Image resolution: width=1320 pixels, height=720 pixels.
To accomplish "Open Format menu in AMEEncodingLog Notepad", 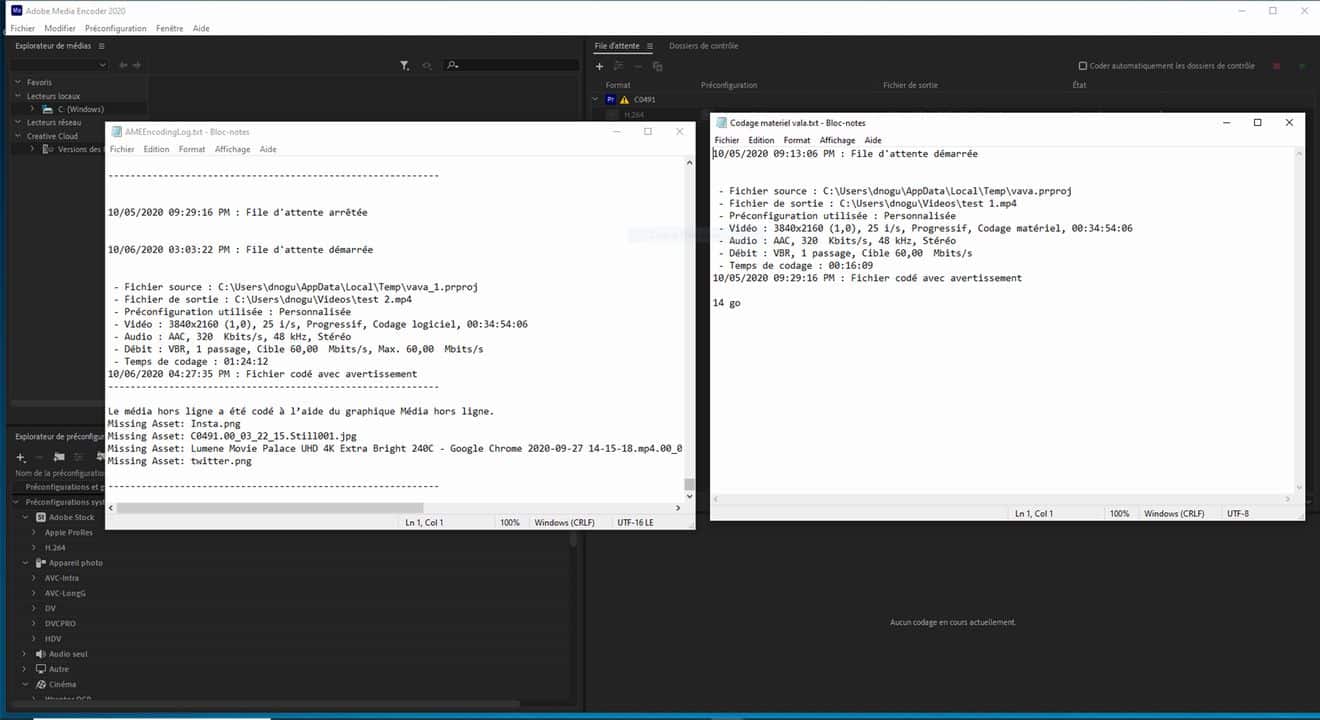I will 192,149.
